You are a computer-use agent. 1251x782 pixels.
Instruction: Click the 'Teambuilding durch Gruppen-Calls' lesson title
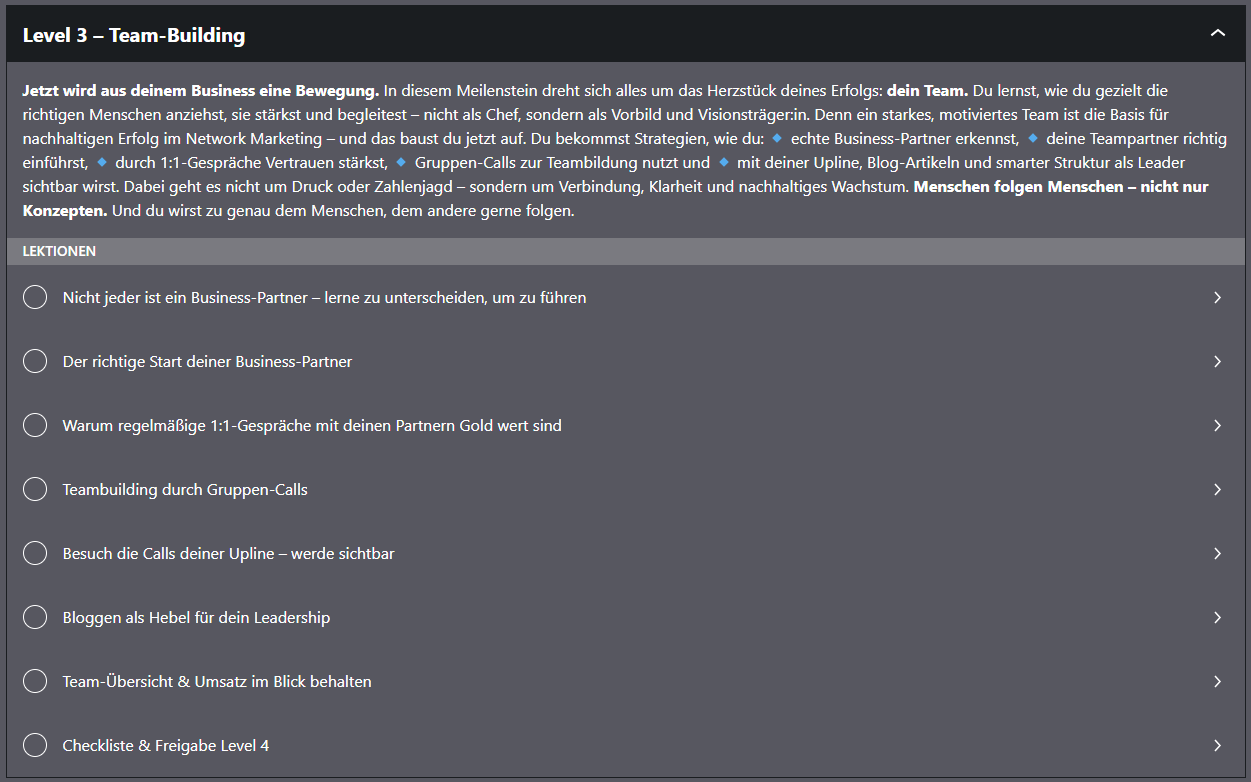pyautogui.click(x=185, y=489)
